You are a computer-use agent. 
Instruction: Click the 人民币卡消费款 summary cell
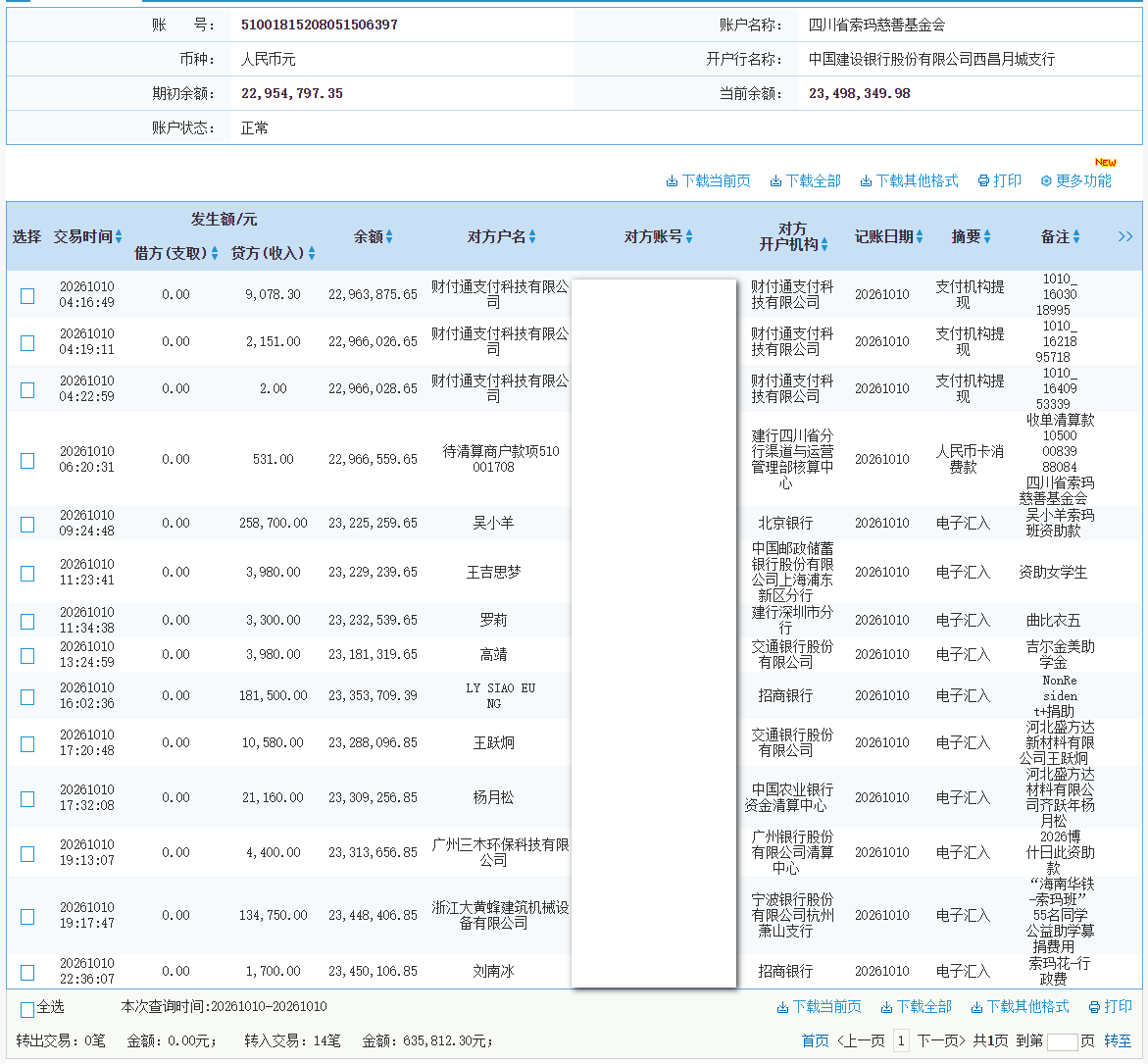(x=970, y=459)
